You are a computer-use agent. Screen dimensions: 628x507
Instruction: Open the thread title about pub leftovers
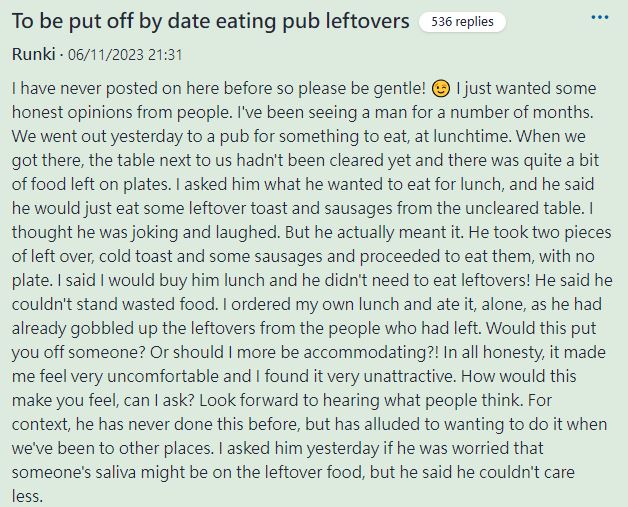coord(211,21)
